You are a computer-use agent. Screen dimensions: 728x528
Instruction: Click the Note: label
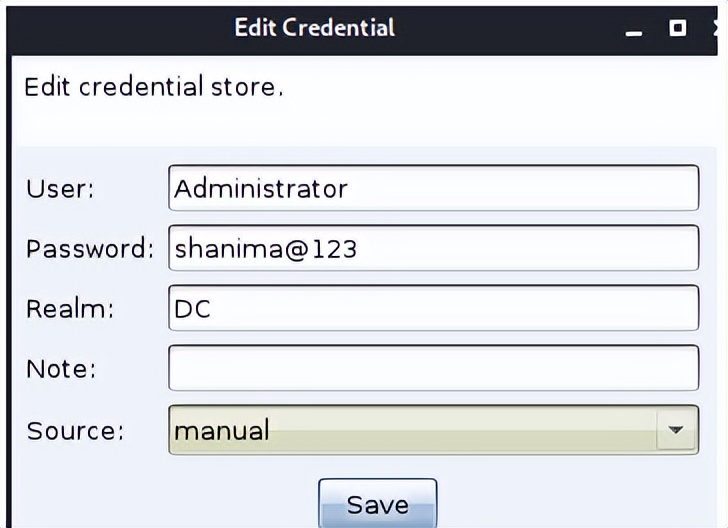coord(61,369)
